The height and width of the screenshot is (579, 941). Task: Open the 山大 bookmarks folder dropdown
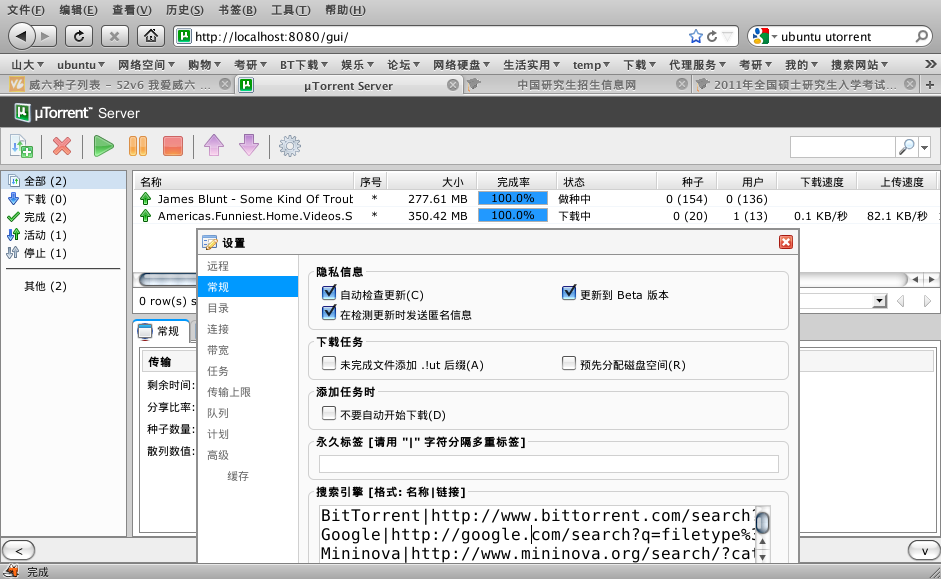(25, 64)
